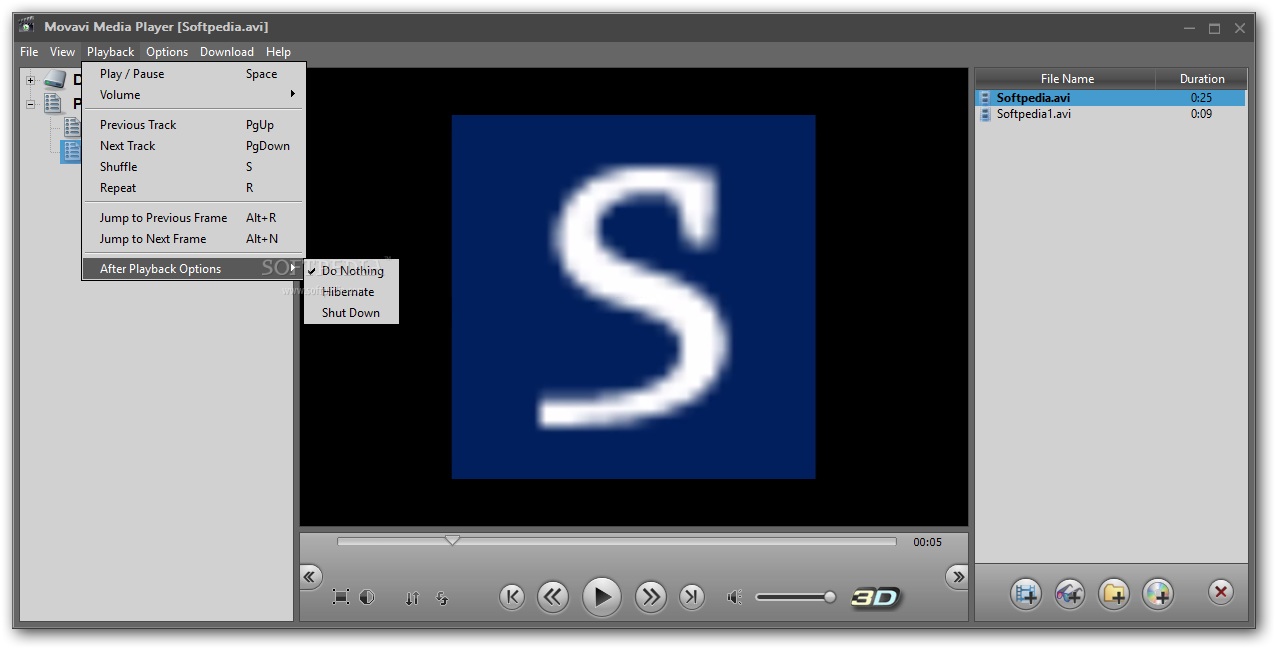Viewport: 1276px width, 649px height.
Task: Jump to the previous track button
Action: pos(512,597)
